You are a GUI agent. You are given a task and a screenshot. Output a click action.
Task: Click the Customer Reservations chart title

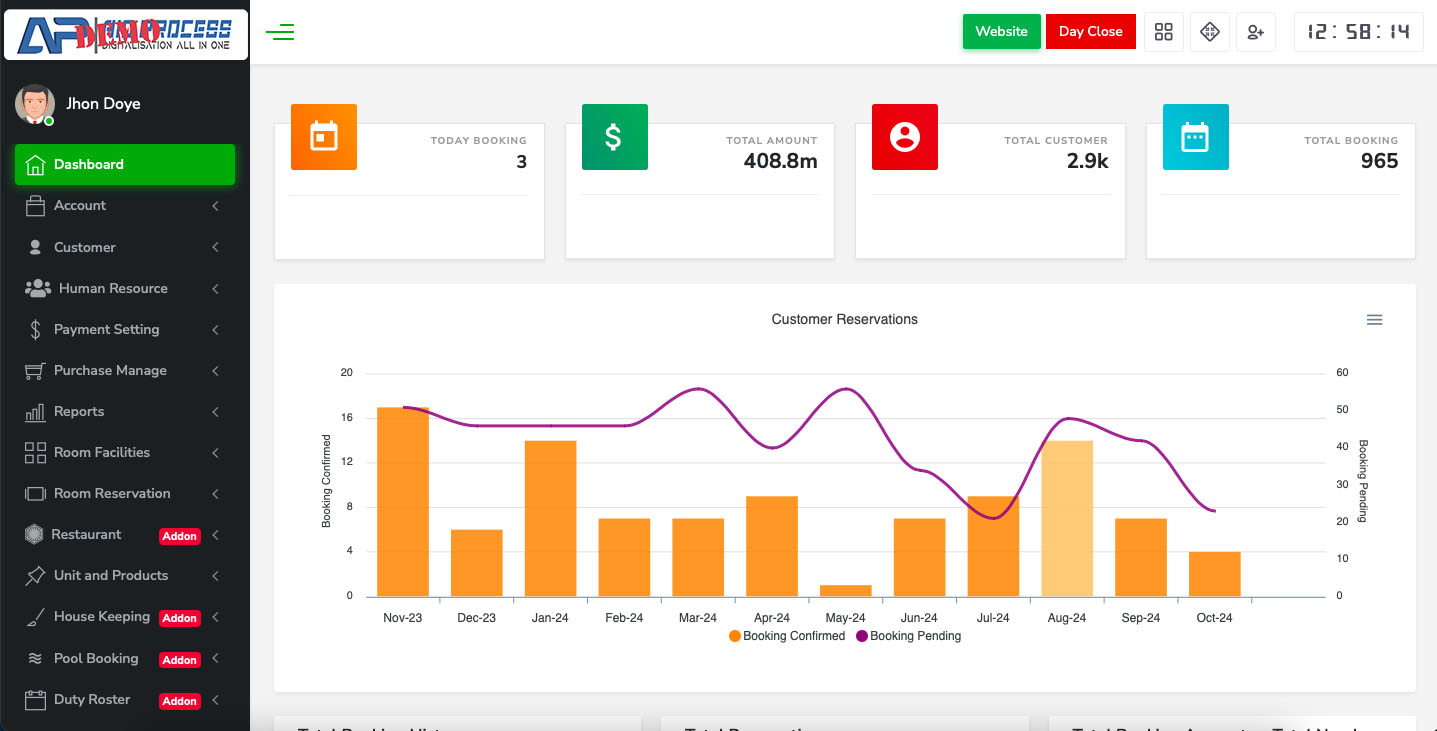click(x=844, y=320)
